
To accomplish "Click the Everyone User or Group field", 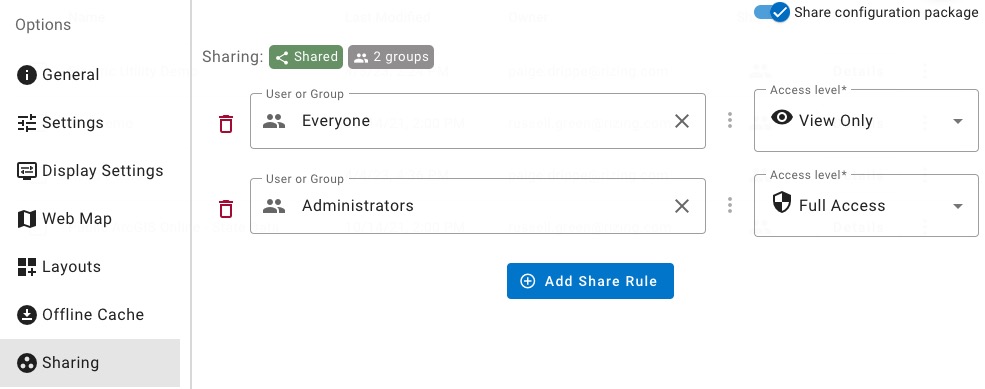I will [x=477, y=121].
